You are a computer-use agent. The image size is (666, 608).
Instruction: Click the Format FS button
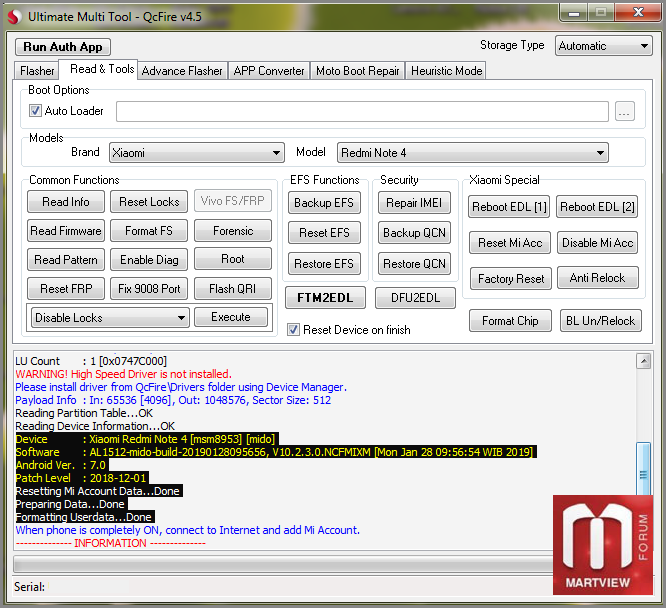click(149, 231)
